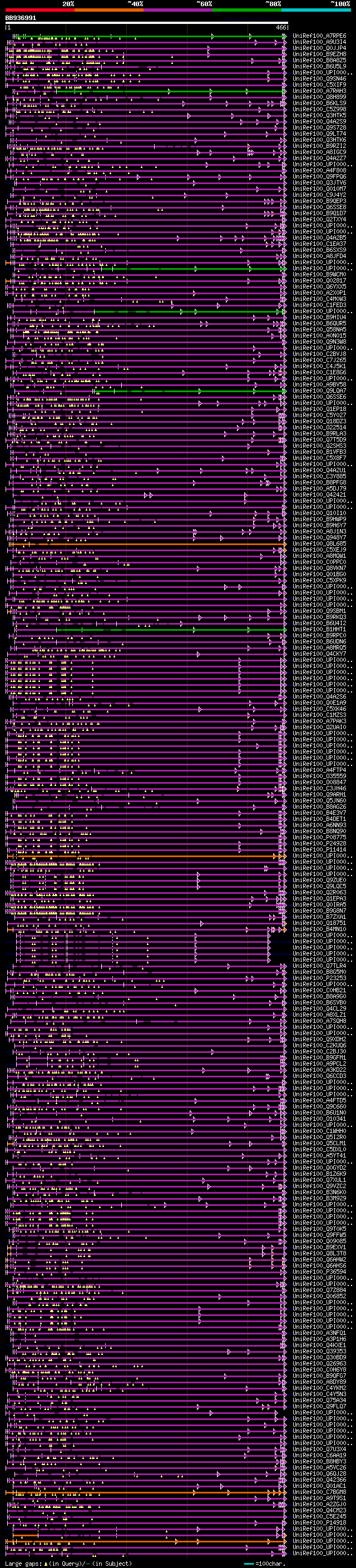The height and width of the screenshot is (1568, 356).
Task: Select the UniRef100_Q8L685 label
Action: [319, 543]
